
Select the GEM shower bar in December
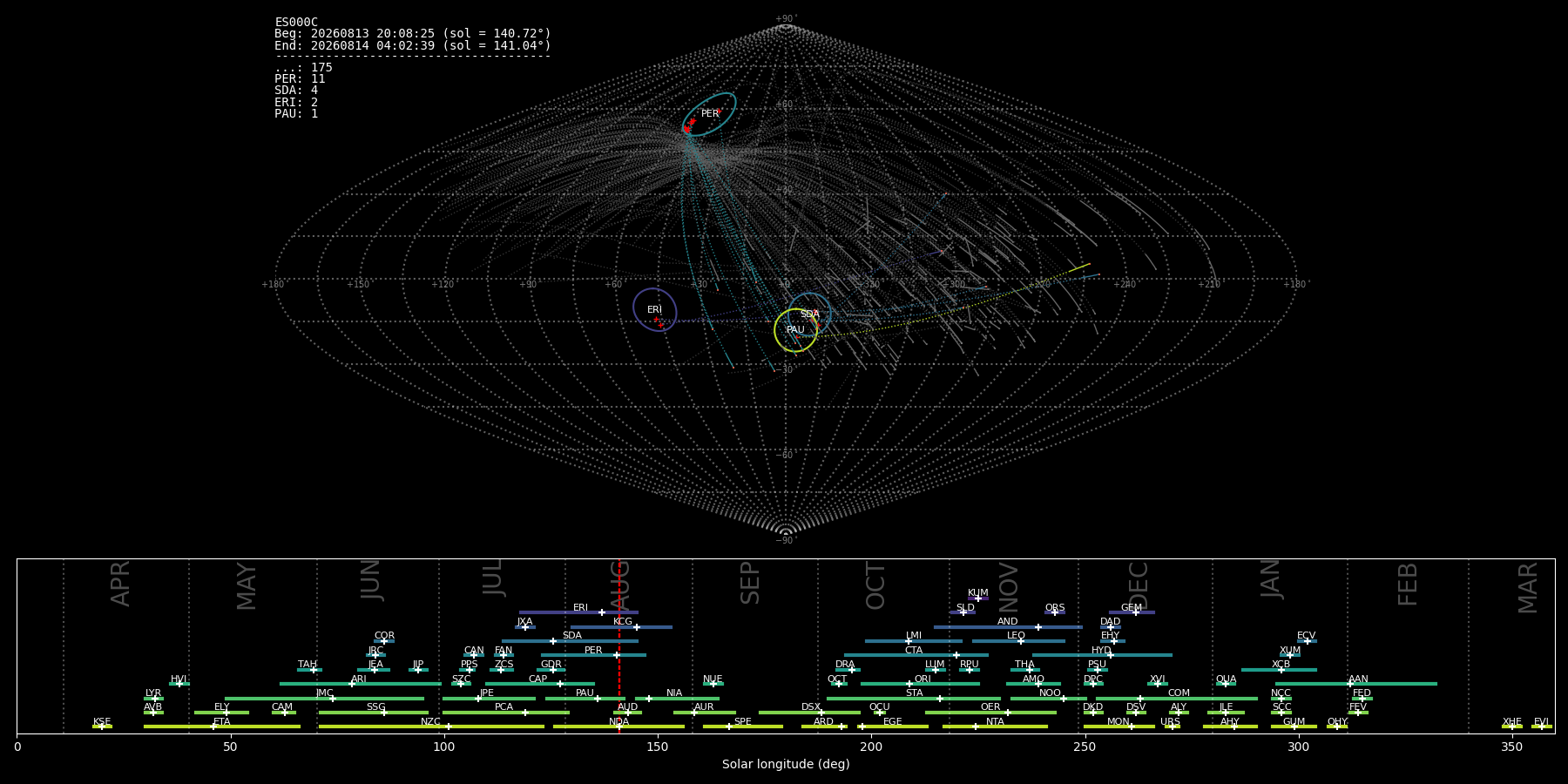pyautogui.click(x=1132, y=612)
